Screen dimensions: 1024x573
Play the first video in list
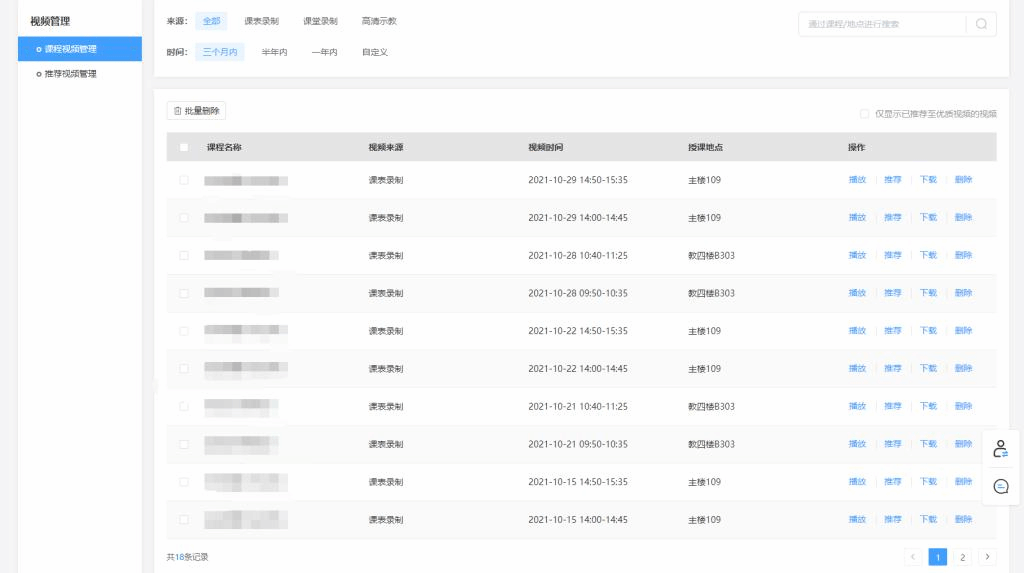857,180
